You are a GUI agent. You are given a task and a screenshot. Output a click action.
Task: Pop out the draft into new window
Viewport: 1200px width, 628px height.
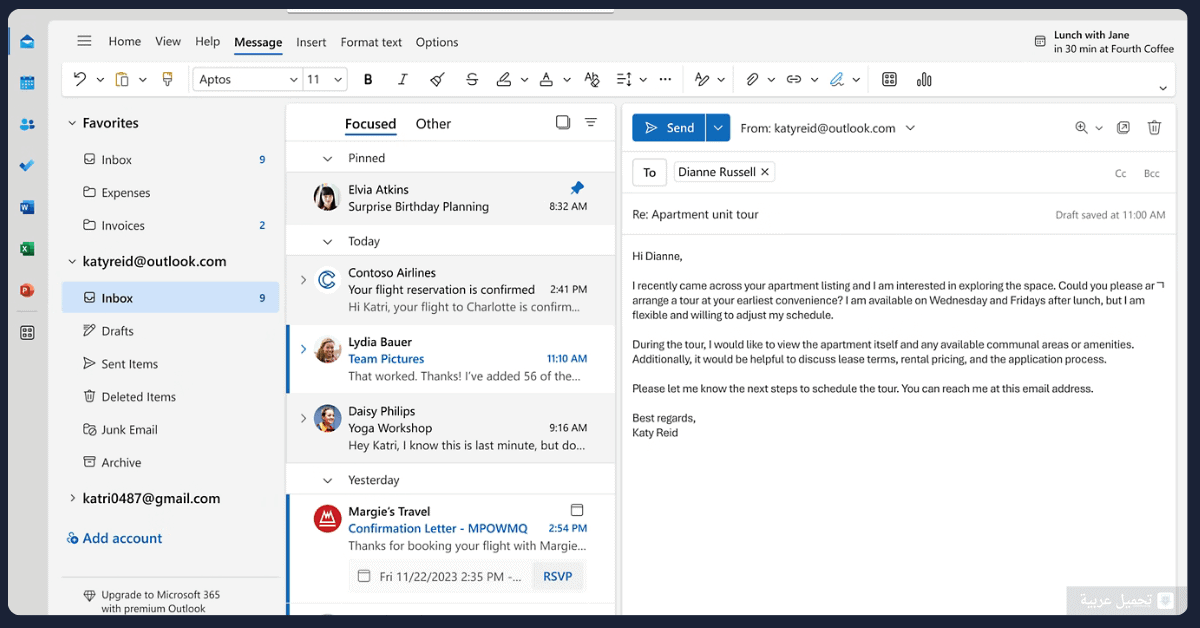pyautogui.click(x=1123, y=128)
